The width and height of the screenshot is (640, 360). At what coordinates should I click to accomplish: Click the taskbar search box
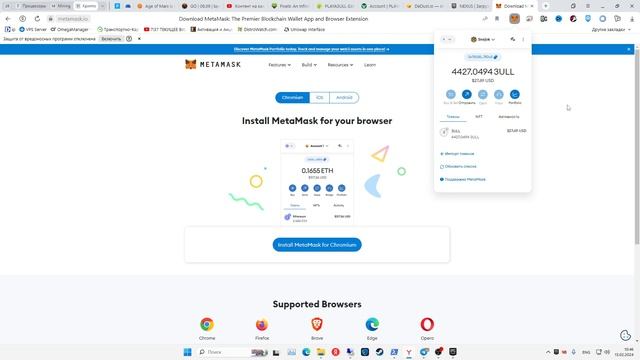pos(233,352)
